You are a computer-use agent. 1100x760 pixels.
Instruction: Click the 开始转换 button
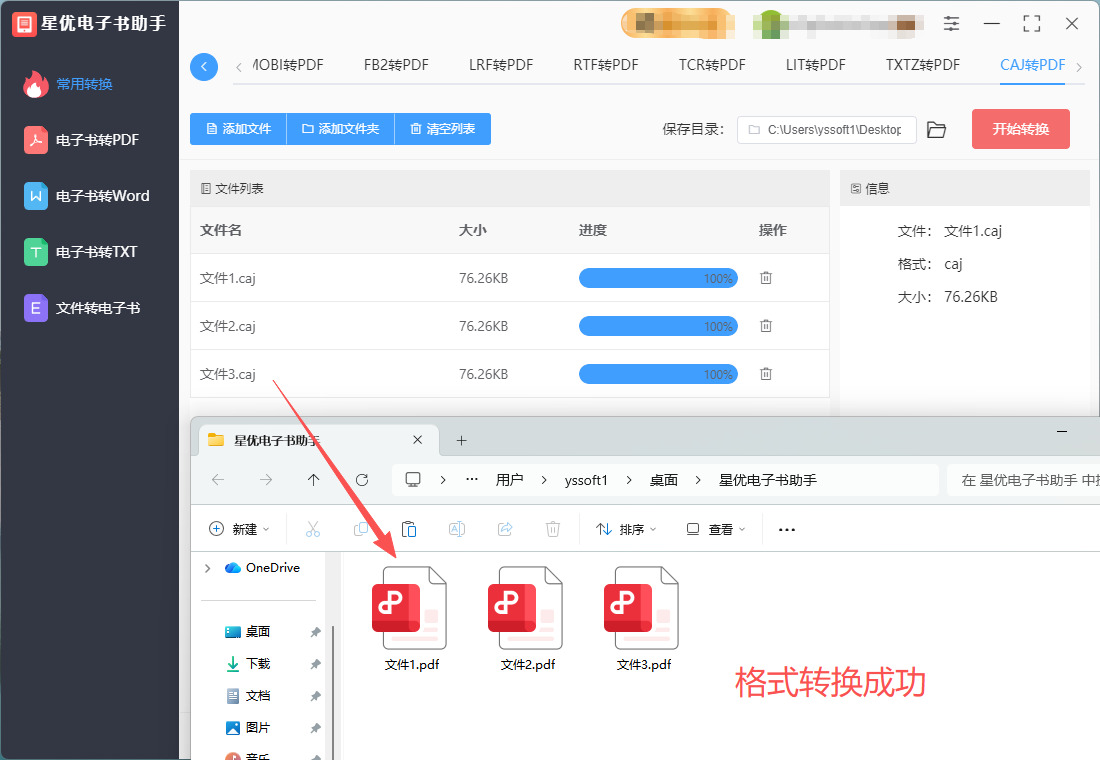click(x=1021, y=129)
